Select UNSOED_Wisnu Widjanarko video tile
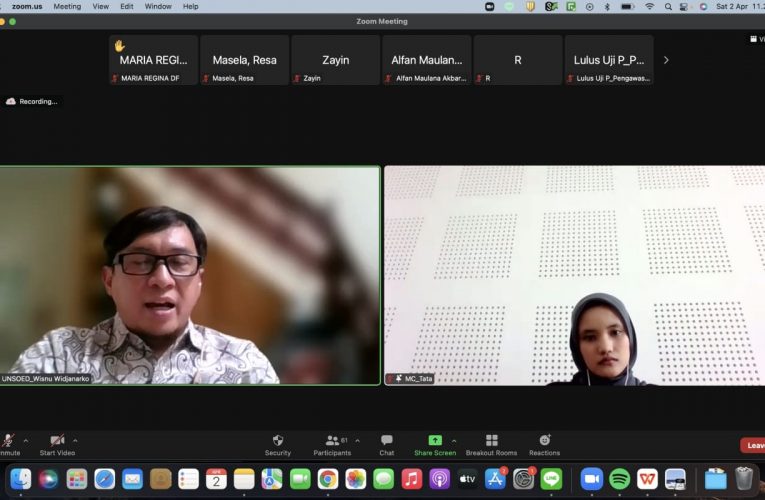765x500 pixels. click(x=190, y=276)
